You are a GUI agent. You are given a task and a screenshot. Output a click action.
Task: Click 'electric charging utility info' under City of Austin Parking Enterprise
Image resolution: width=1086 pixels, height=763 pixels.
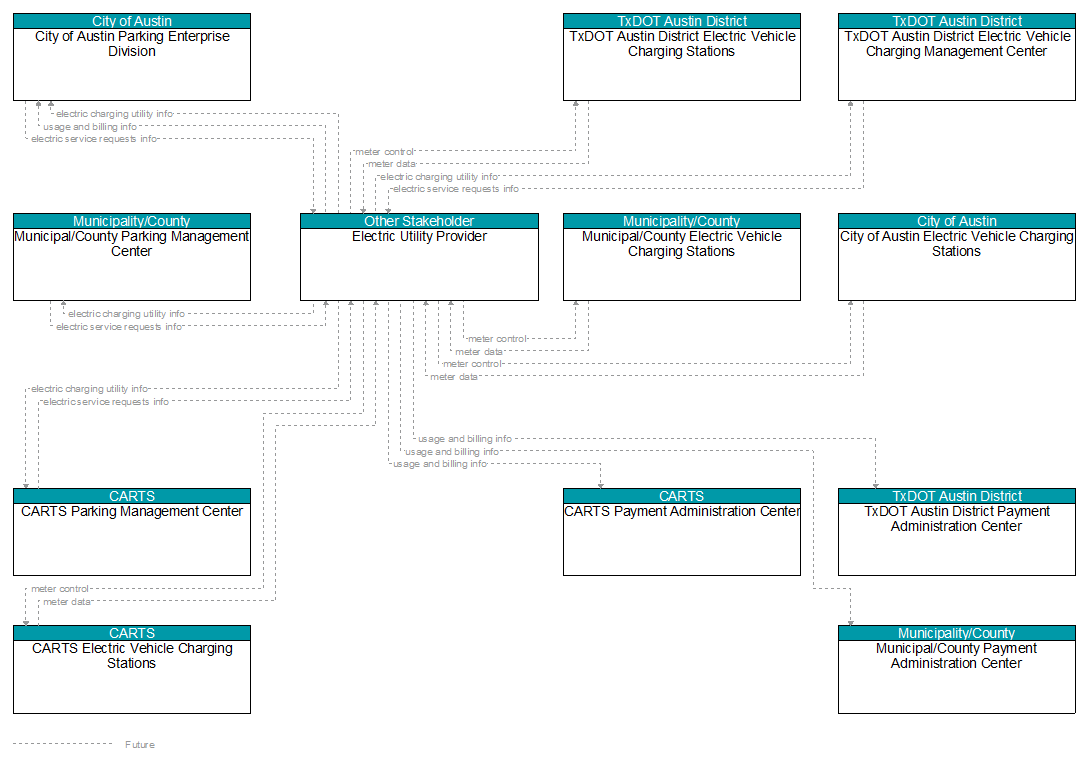[114, 114]
